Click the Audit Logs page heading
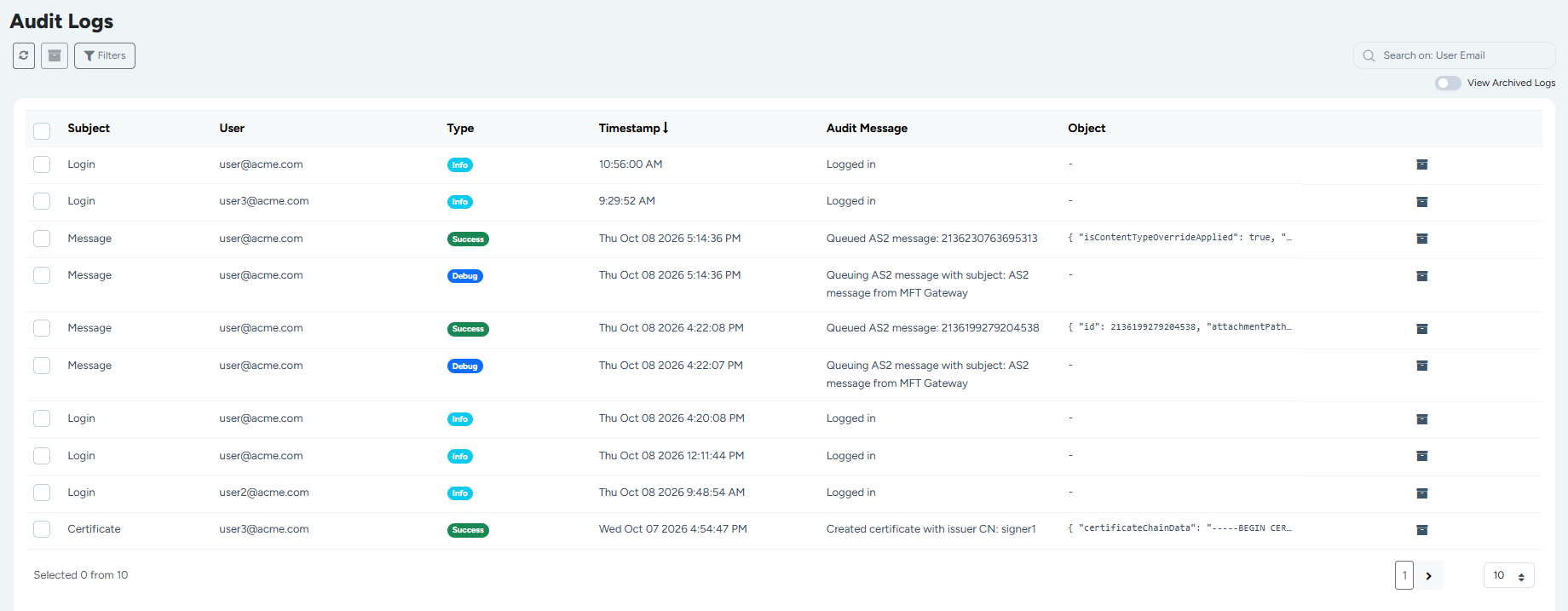Screen dimensions: 1568x611 61,21
